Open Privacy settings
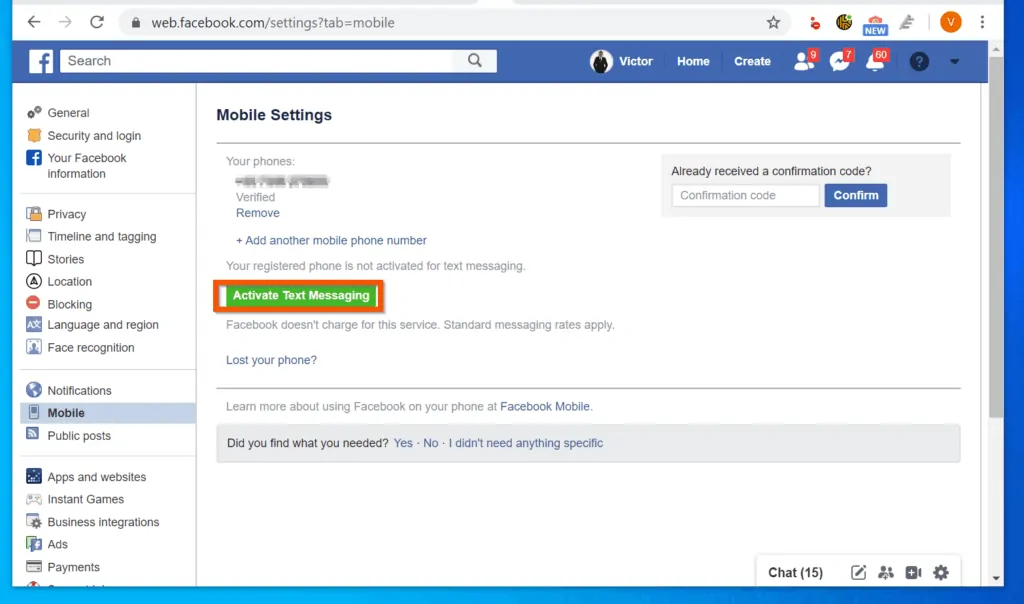Screen dimensions: 1024x604 (x=67, y=214)
